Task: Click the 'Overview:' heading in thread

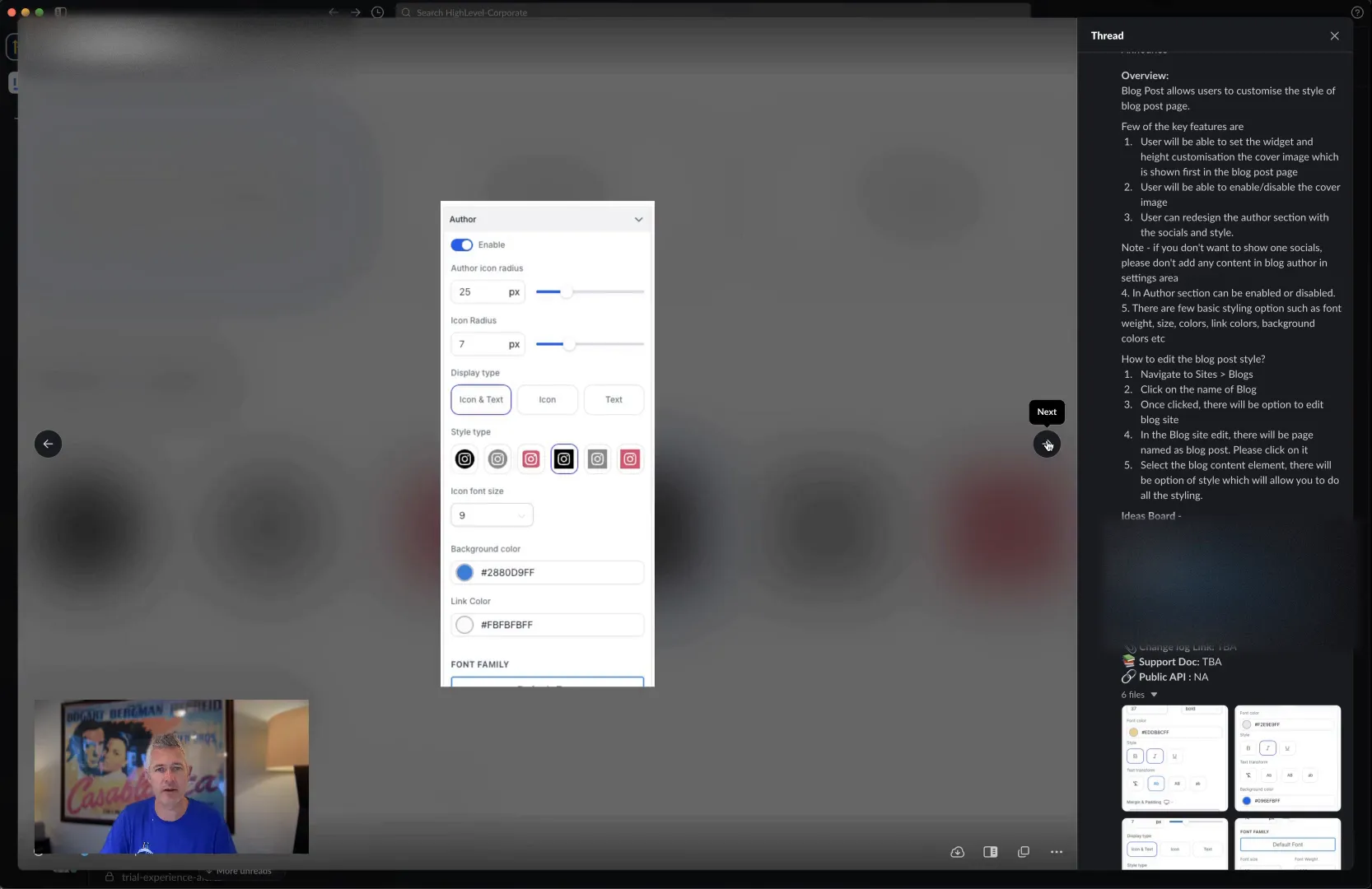Action: (x=1145, y=76)
